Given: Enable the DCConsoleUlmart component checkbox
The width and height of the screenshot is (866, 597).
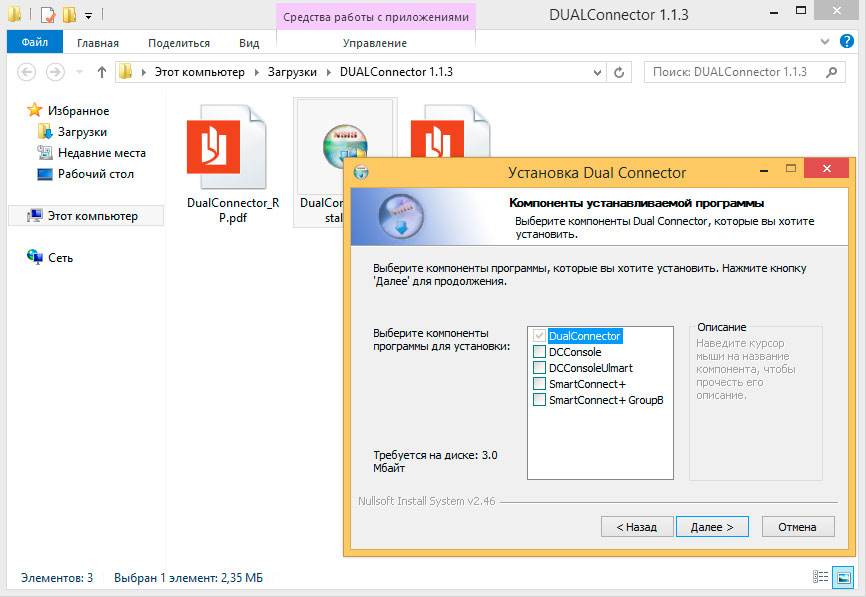Looking at the screenshot, I should pyautogui.click(x=539, y=368).
